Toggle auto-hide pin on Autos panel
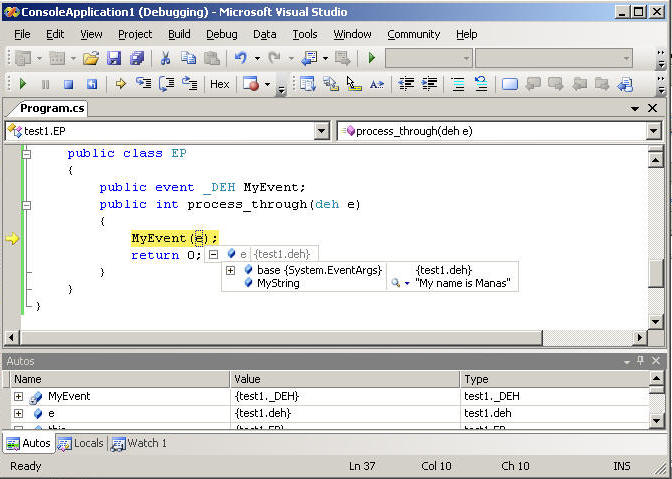 (x=641, y=361)
